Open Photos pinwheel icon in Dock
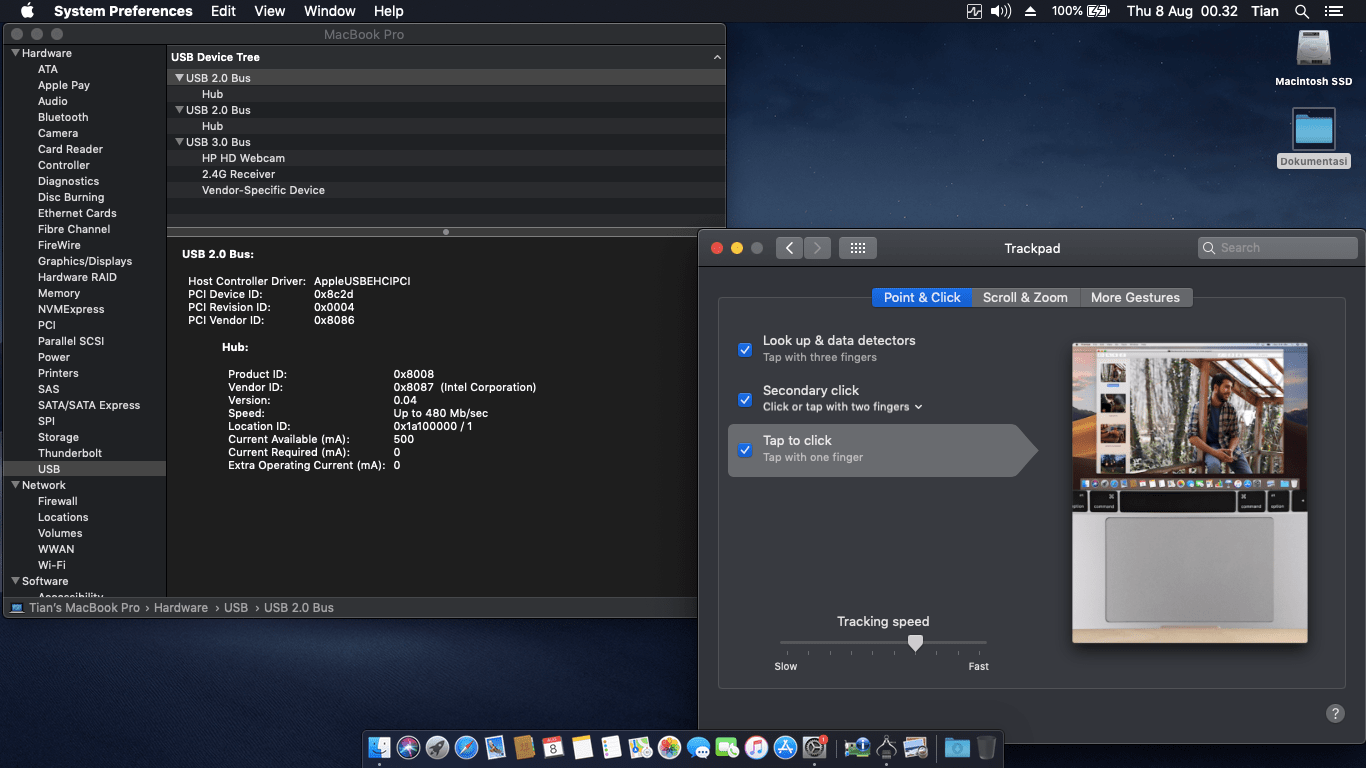 [670, 747]
